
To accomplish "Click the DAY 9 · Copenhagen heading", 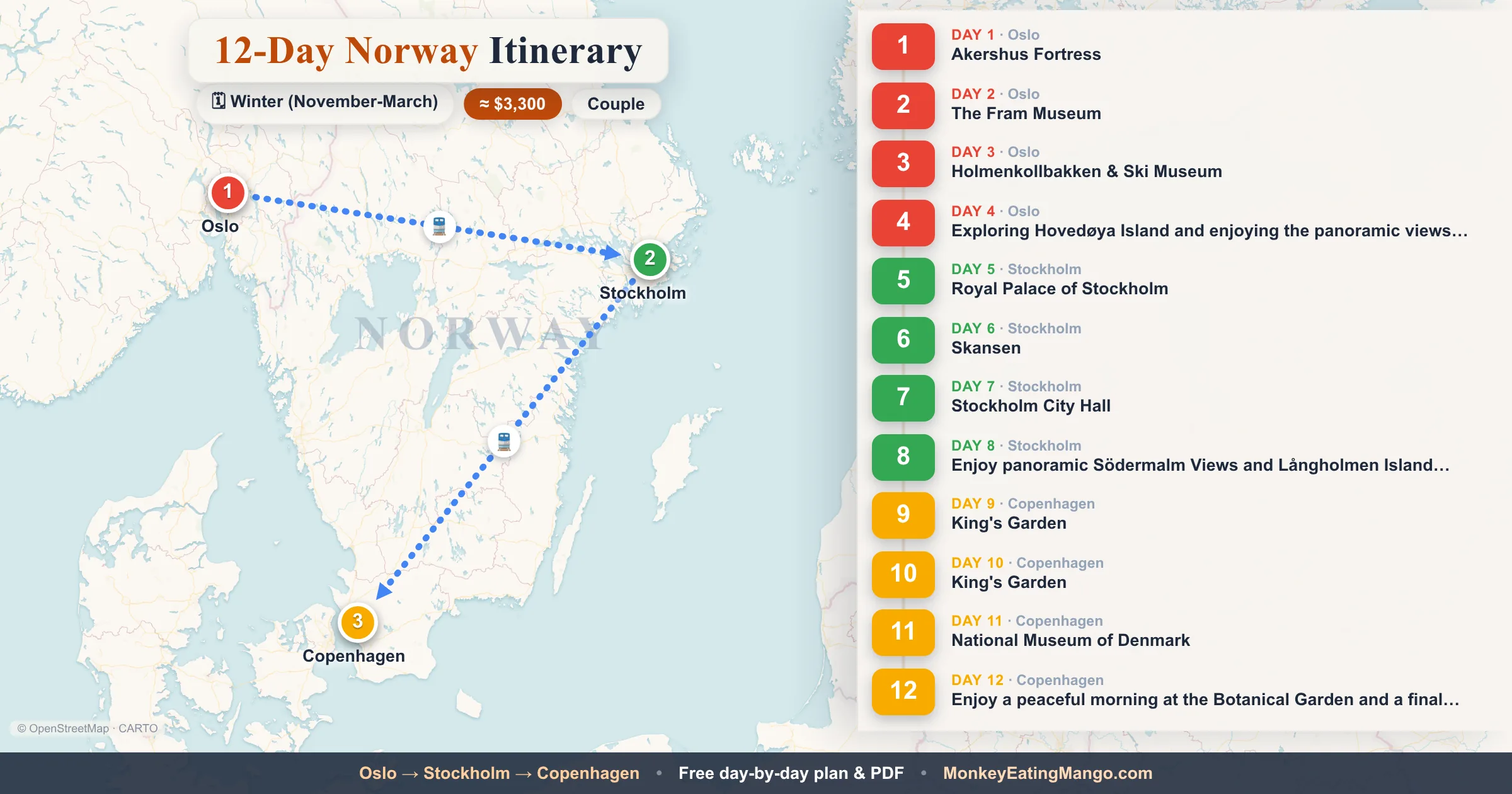I will pos(1022,503).
